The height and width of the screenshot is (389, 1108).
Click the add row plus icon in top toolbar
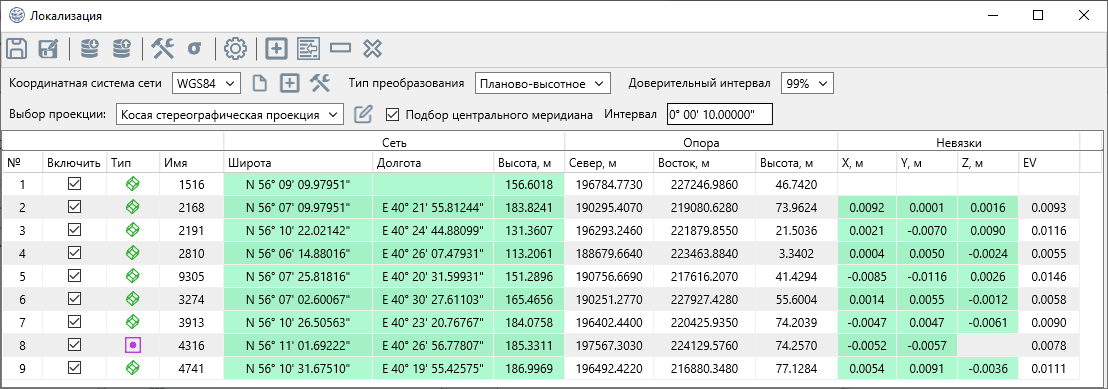point(276,49)
